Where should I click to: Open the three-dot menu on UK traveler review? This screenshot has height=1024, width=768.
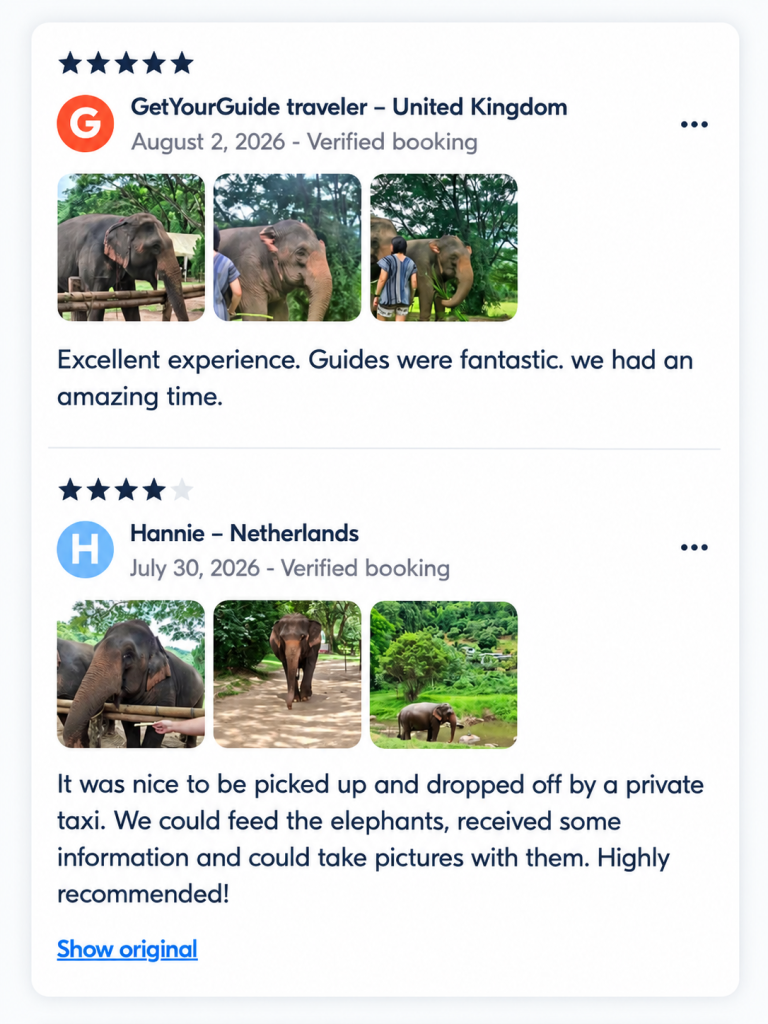tap(694, 124)
